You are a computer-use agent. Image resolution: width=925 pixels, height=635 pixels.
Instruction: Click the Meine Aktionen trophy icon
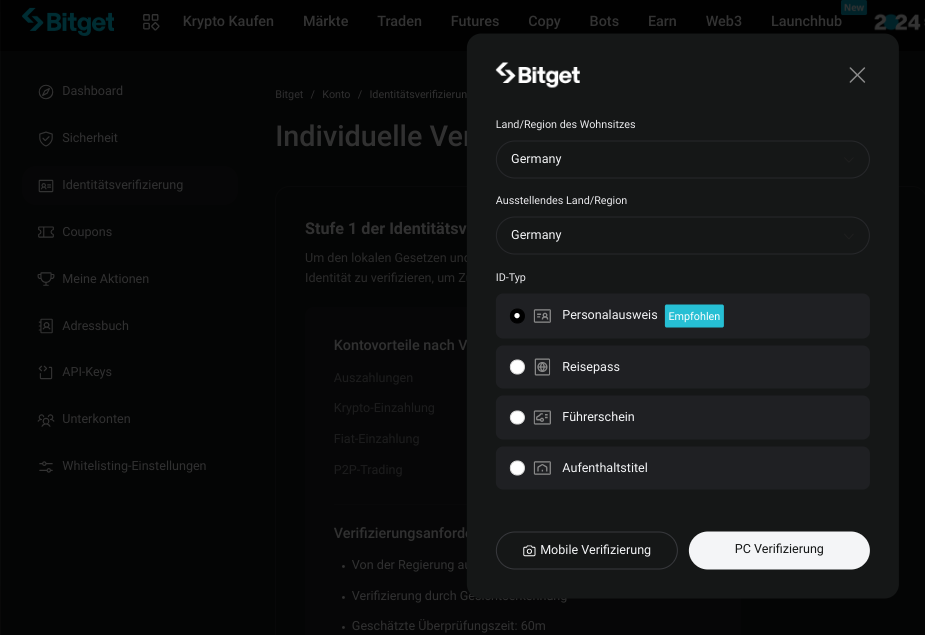pyautogui.click(x=45, y=279)
